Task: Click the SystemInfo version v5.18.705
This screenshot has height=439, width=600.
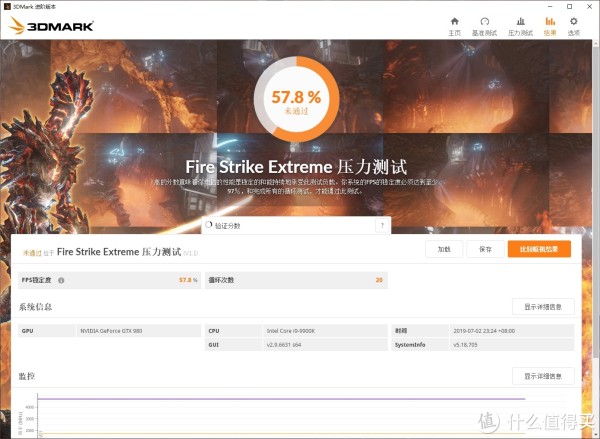Action: click(465, 345)
